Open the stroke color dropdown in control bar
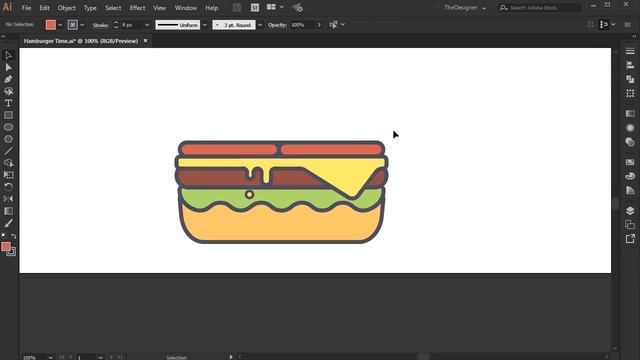The image size is (640, 360). click(82, 25)
